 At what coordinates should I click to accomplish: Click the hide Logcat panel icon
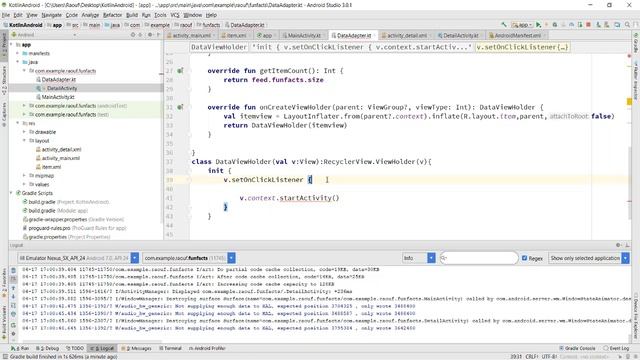point(627,245)
